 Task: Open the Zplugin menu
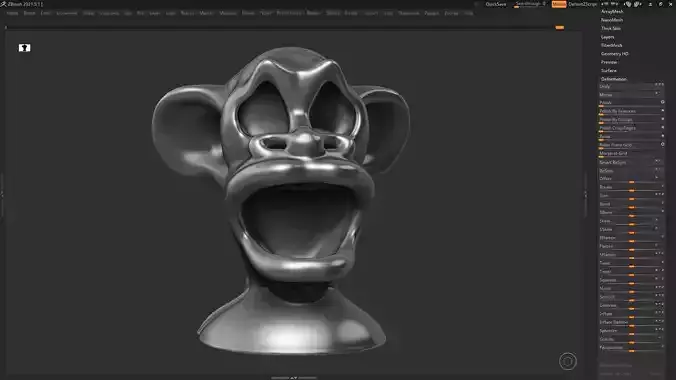432,13
